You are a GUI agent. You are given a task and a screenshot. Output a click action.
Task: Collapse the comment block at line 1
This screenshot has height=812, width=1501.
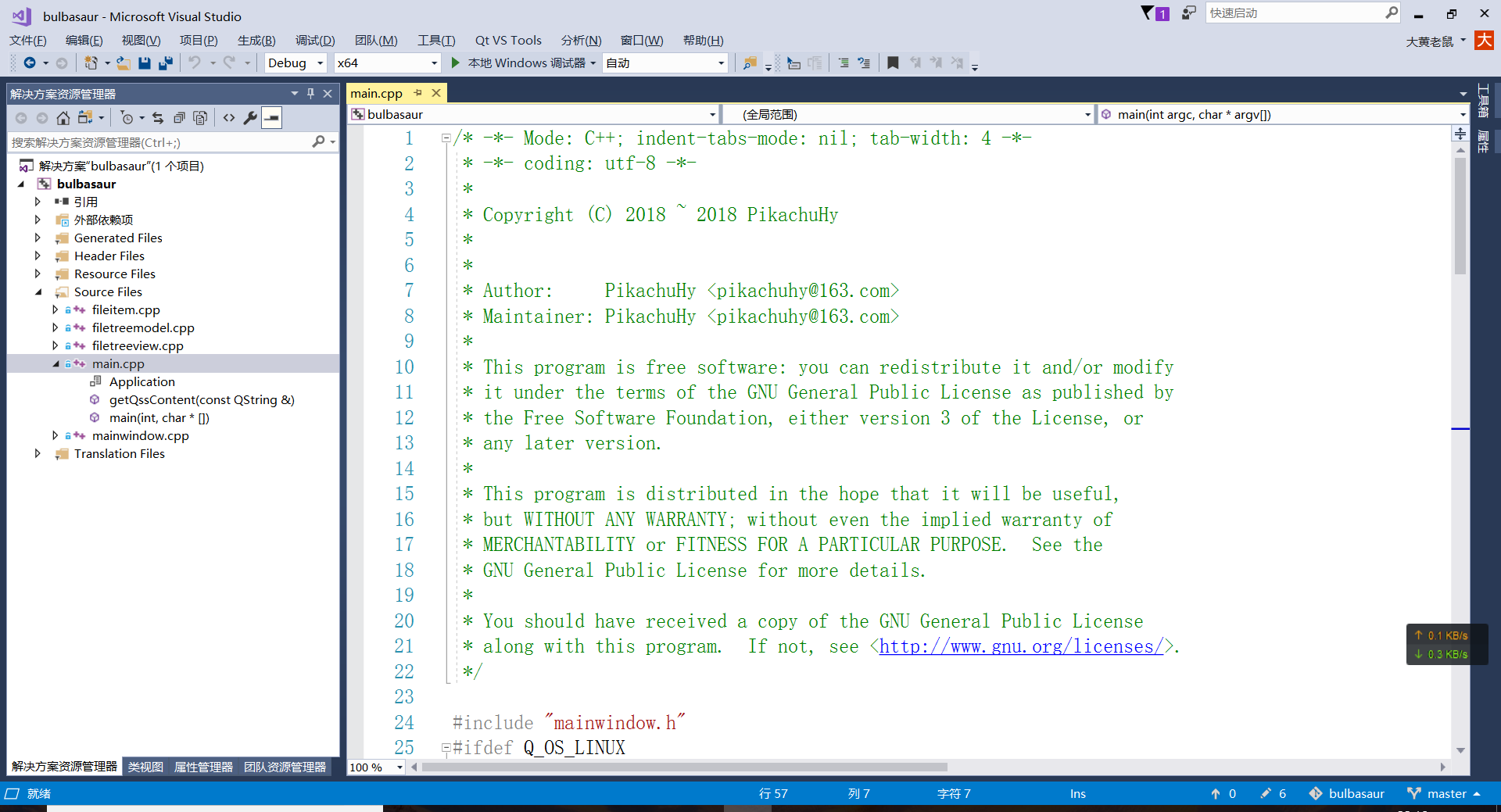point(446,138)
